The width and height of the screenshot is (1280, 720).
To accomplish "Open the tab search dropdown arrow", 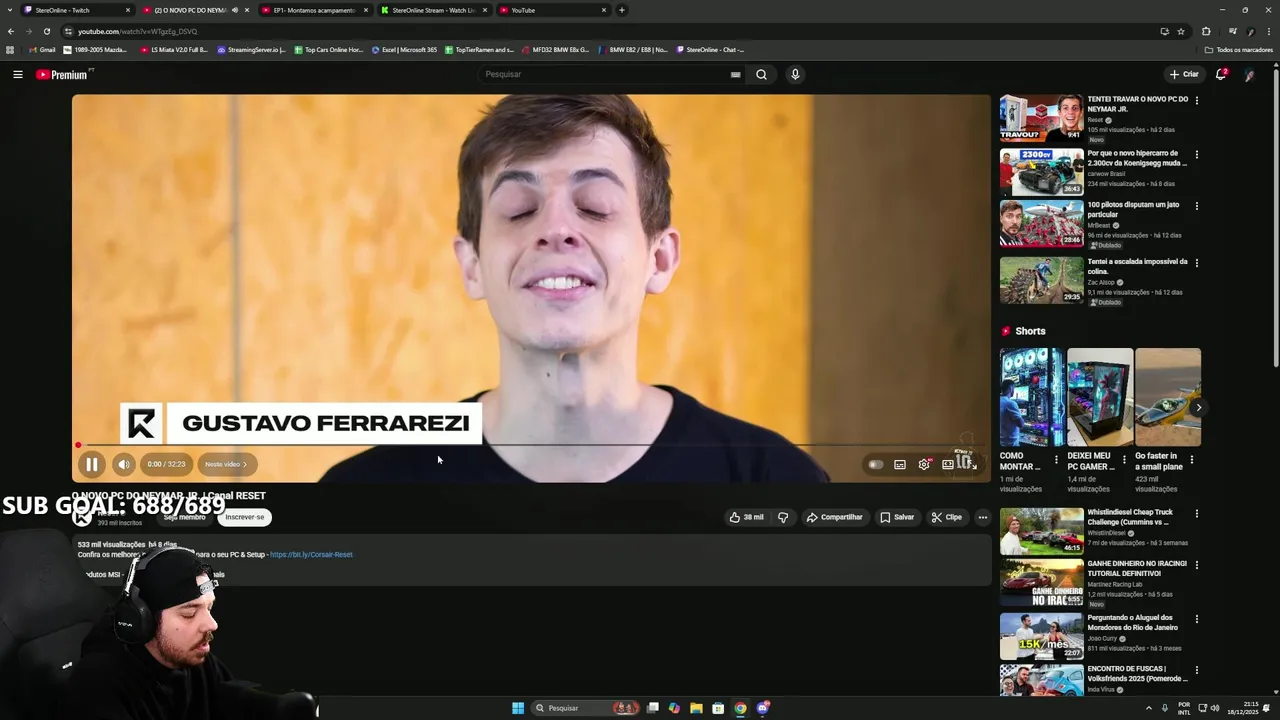I will click(10, 10).
